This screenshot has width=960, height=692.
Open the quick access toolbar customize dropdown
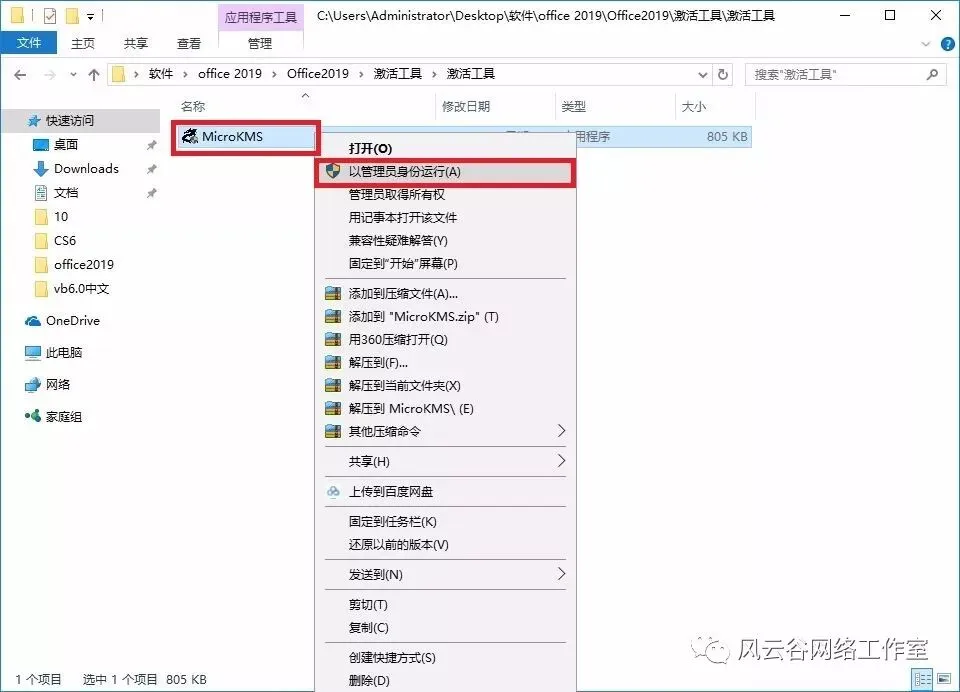tap(91, 17)
